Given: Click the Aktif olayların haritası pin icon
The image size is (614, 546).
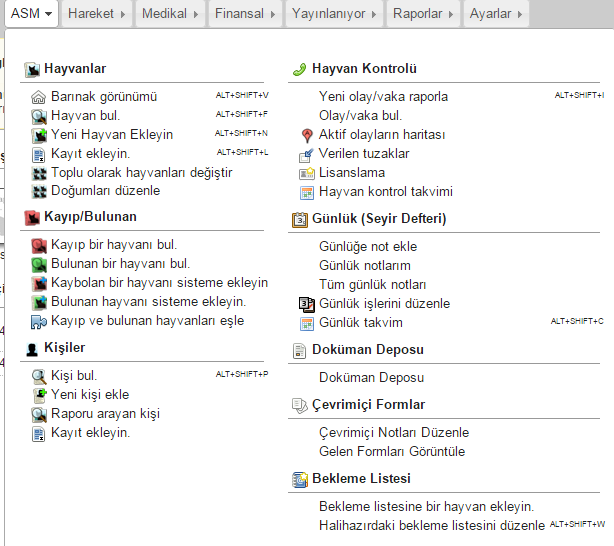Looking at the screenshot, I should pyautogui.click(x=307, y=136).
